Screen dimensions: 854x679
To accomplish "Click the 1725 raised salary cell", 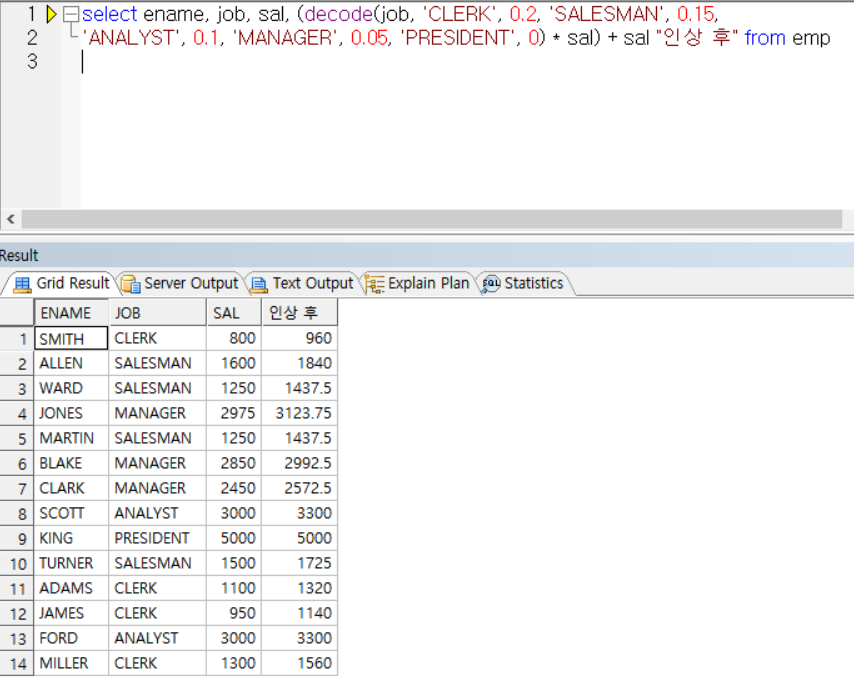I will (300, 563).
